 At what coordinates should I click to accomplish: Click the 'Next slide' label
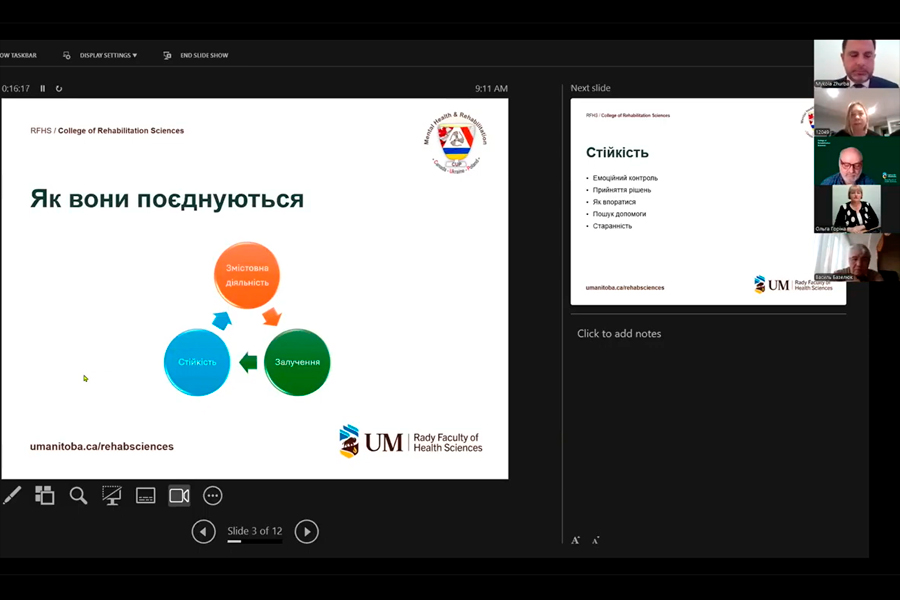(x=590, y=88)
